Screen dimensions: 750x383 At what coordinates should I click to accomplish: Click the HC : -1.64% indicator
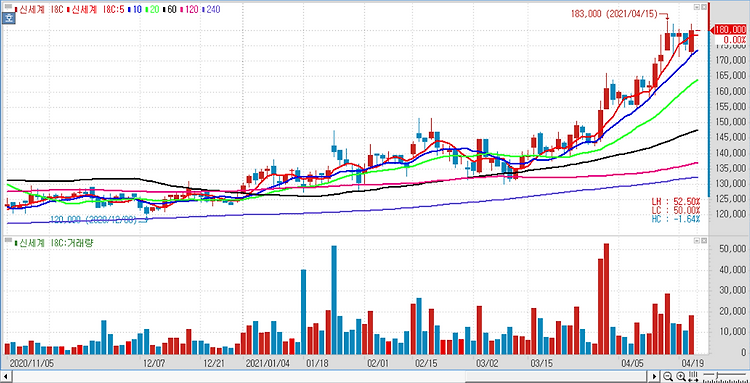tap(675, 219)
